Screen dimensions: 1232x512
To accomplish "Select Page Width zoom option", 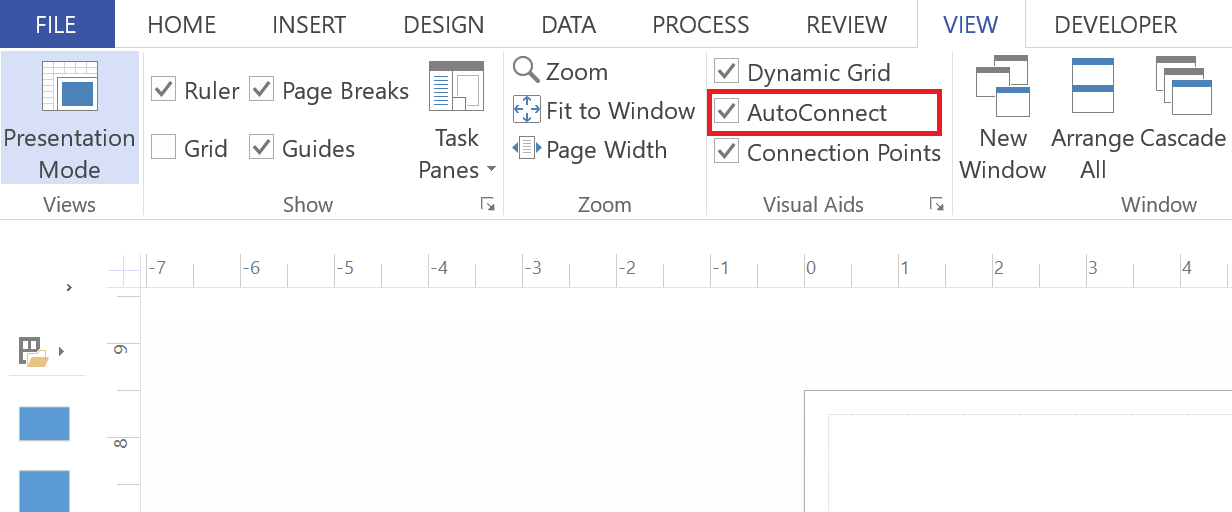I will 590,149.
